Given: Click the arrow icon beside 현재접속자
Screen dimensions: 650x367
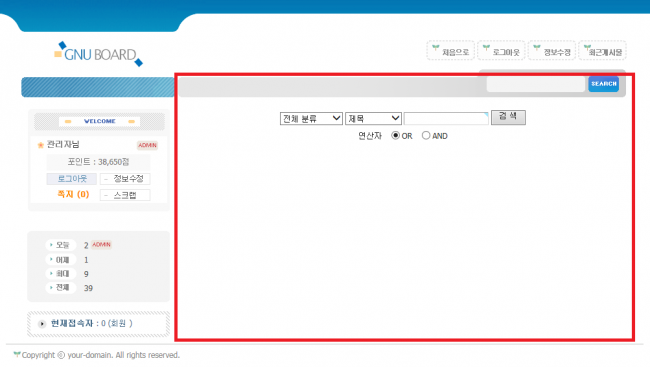Looking at the screenshot, I should tap(41, 324).
